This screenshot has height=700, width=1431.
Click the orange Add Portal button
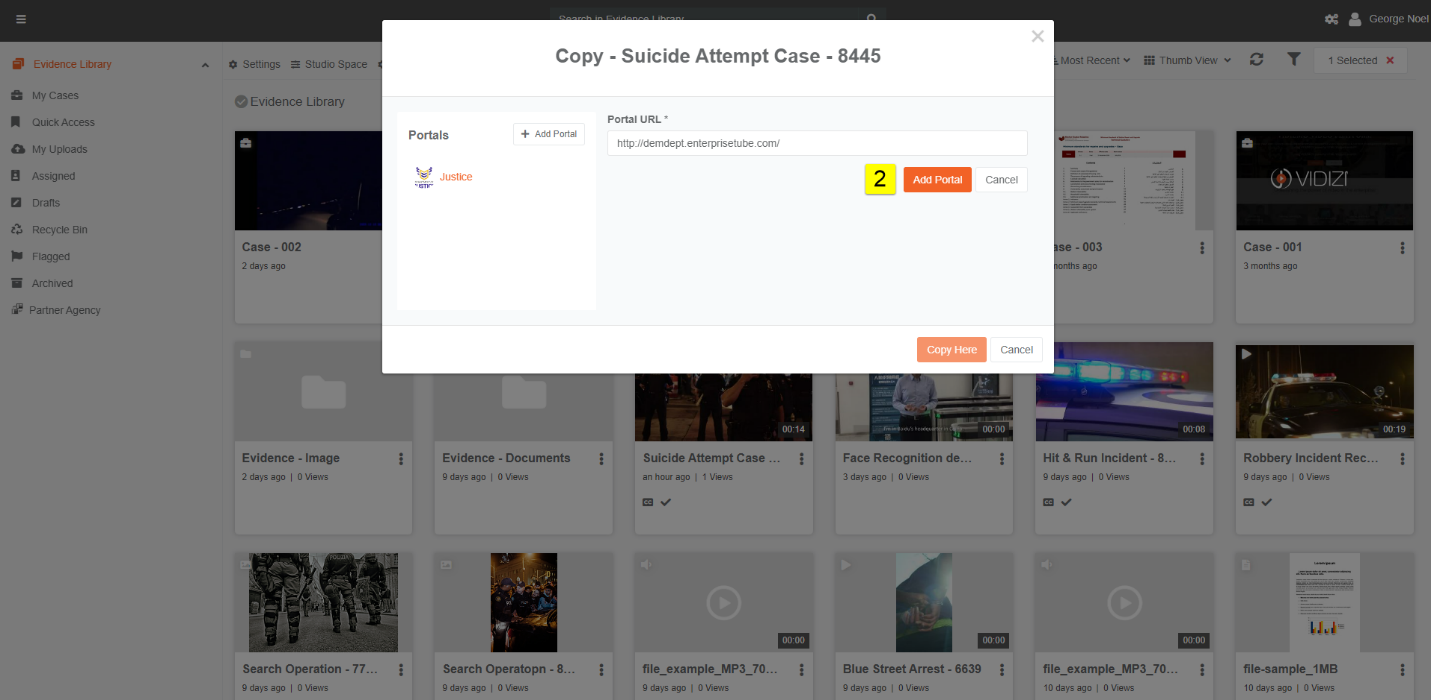[x=937, y=180]
